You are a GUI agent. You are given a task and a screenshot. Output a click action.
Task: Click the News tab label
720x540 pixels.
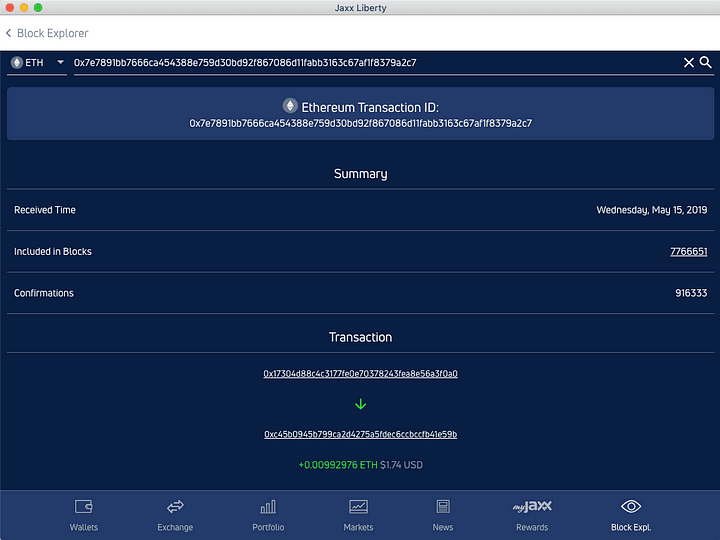pos(443,527)
